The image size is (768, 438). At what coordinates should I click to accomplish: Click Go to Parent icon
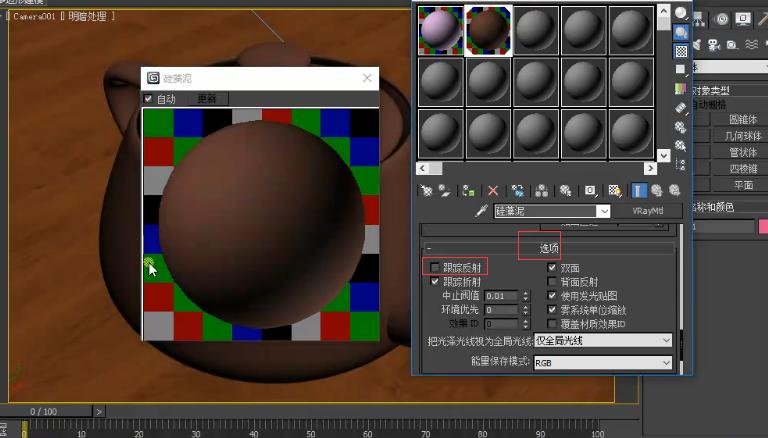pos(656,191)
